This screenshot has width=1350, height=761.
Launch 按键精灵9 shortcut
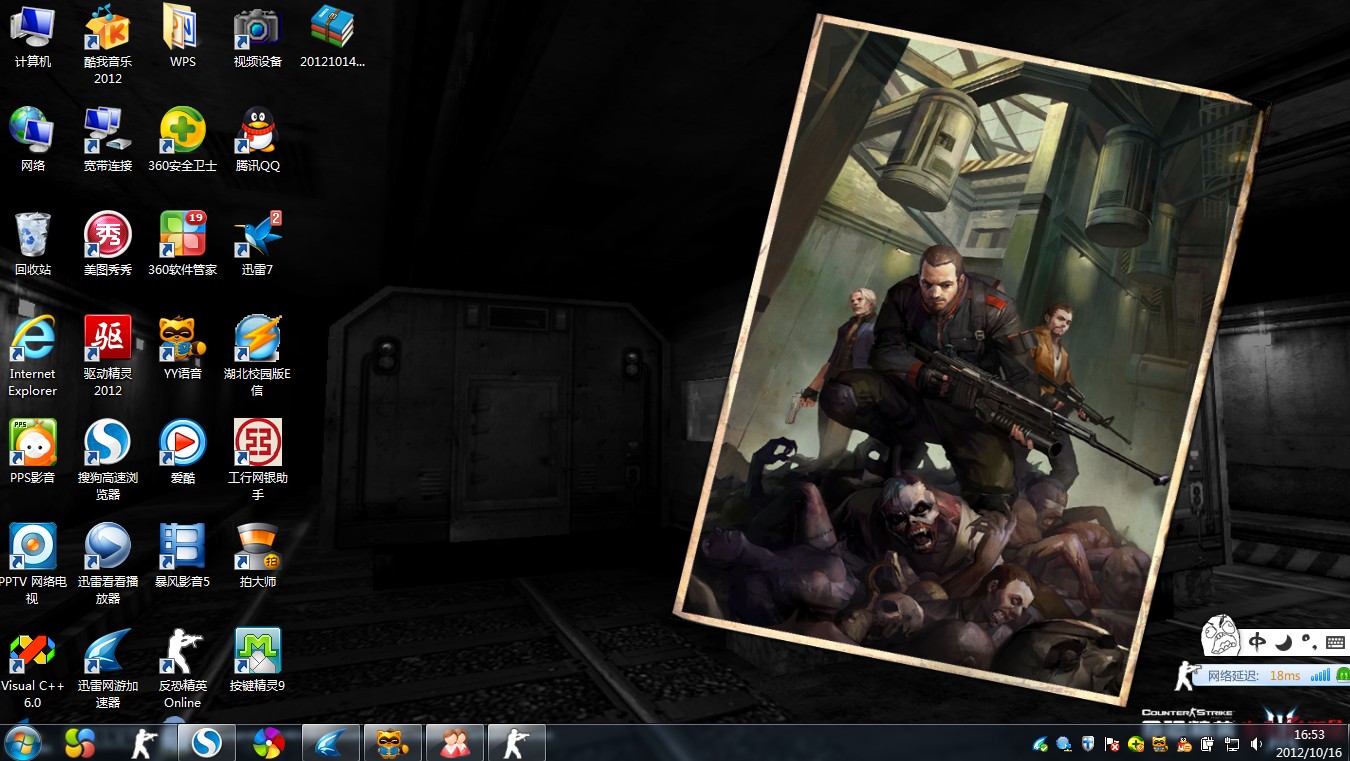click(x=258, y=660)
